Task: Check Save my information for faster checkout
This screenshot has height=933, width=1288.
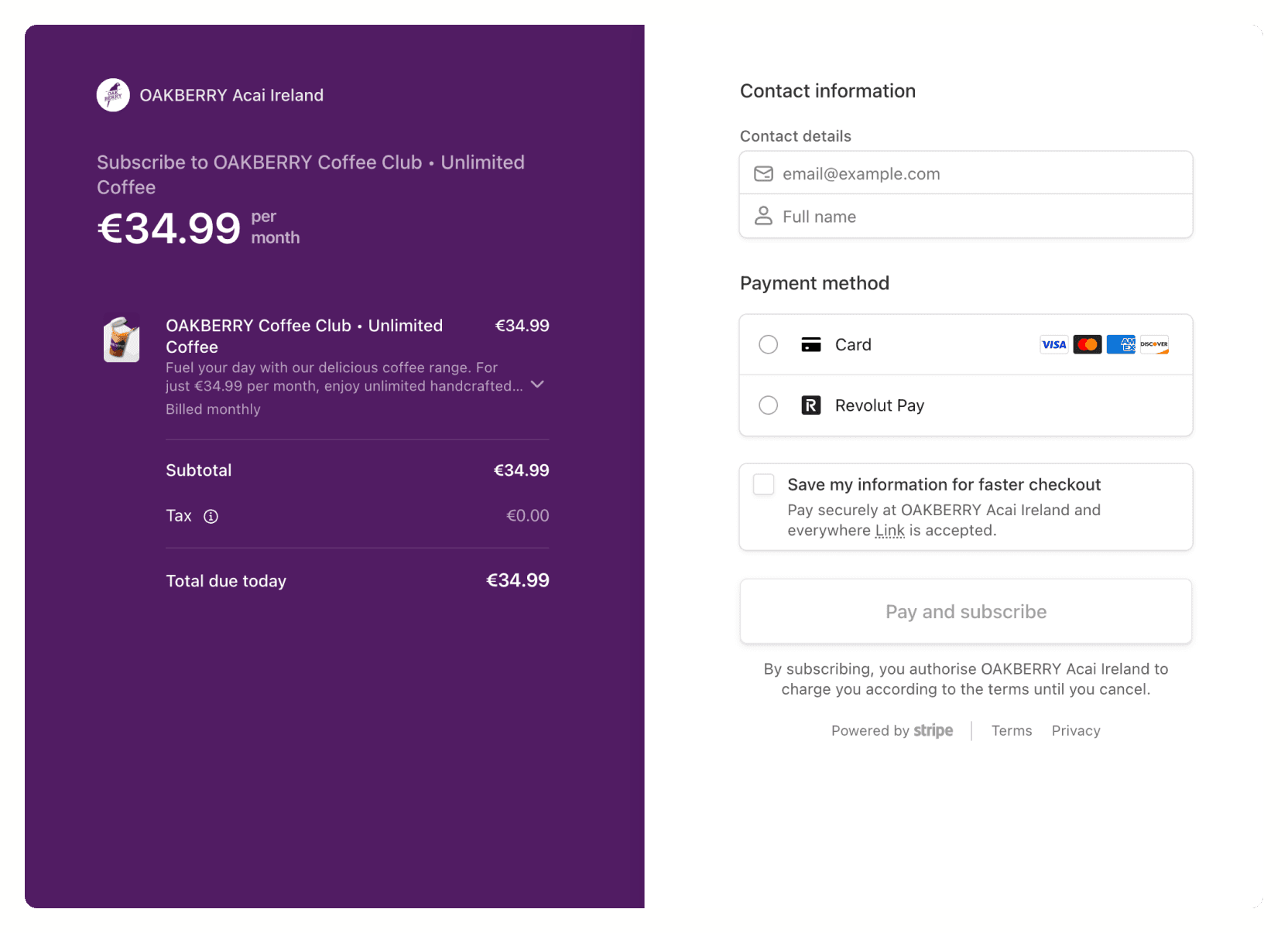Action: [764, 485]
